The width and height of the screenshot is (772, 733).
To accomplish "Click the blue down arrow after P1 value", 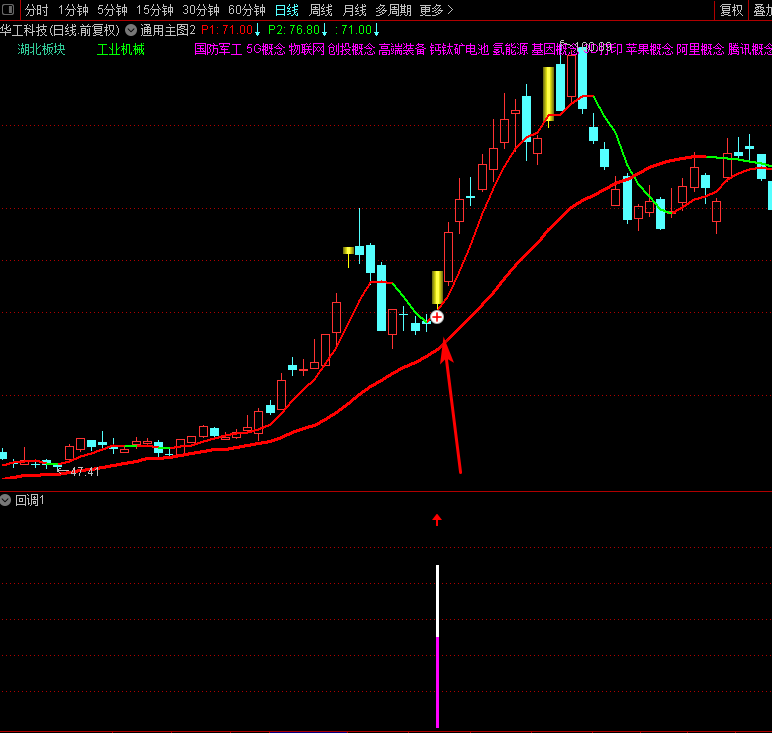I will (257, 31).
